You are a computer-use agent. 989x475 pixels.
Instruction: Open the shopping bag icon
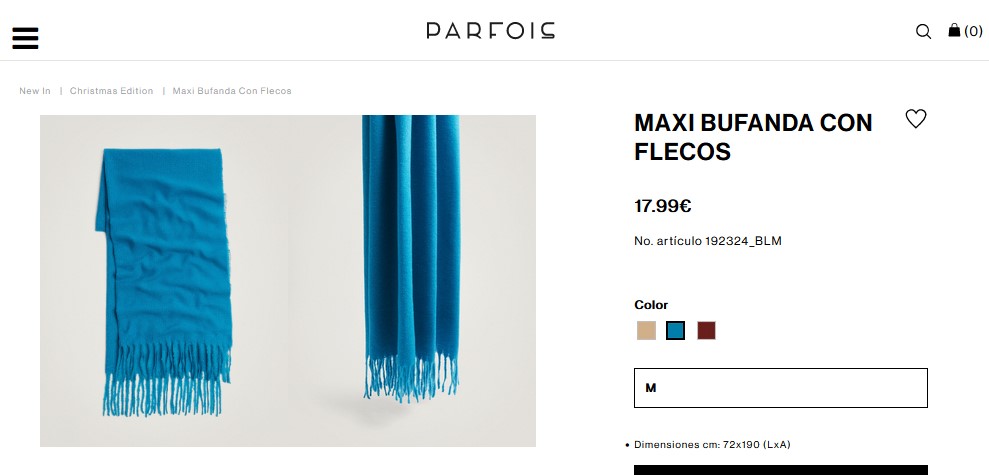(x=954, y=30)
